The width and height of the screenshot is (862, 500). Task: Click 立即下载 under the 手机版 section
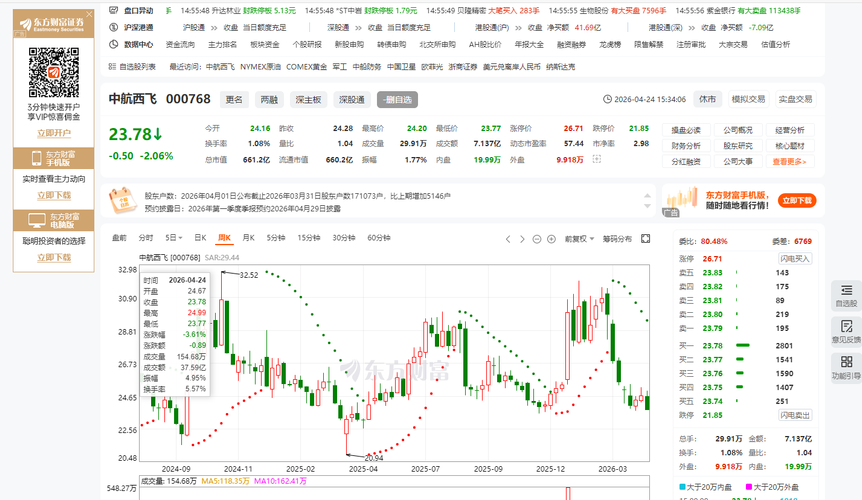coord(54,195)
